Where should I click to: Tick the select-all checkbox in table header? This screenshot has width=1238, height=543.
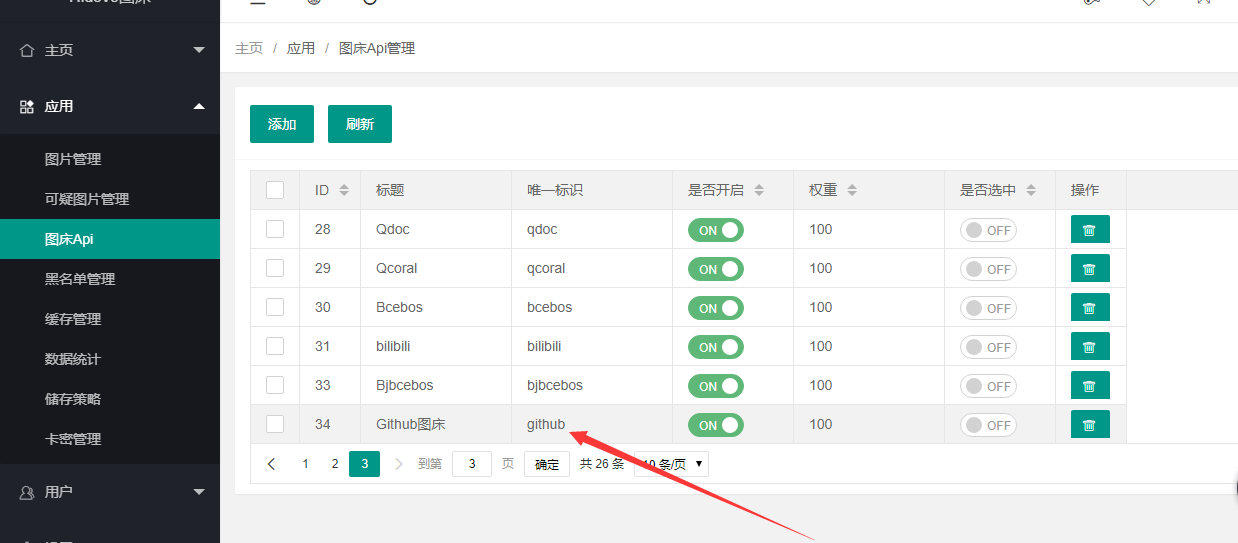point(275,190)
